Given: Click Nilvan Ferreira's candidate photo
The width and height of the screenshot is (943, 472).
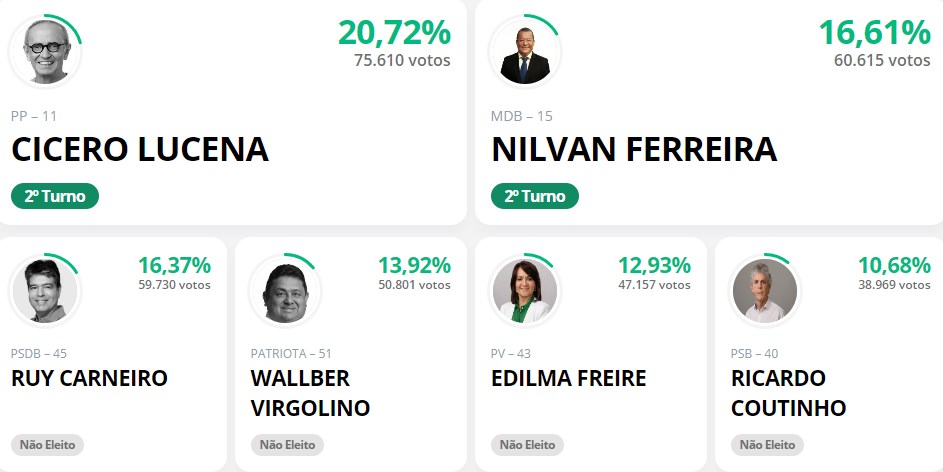Looking at the screenshot, I should [x=525, y=50].
